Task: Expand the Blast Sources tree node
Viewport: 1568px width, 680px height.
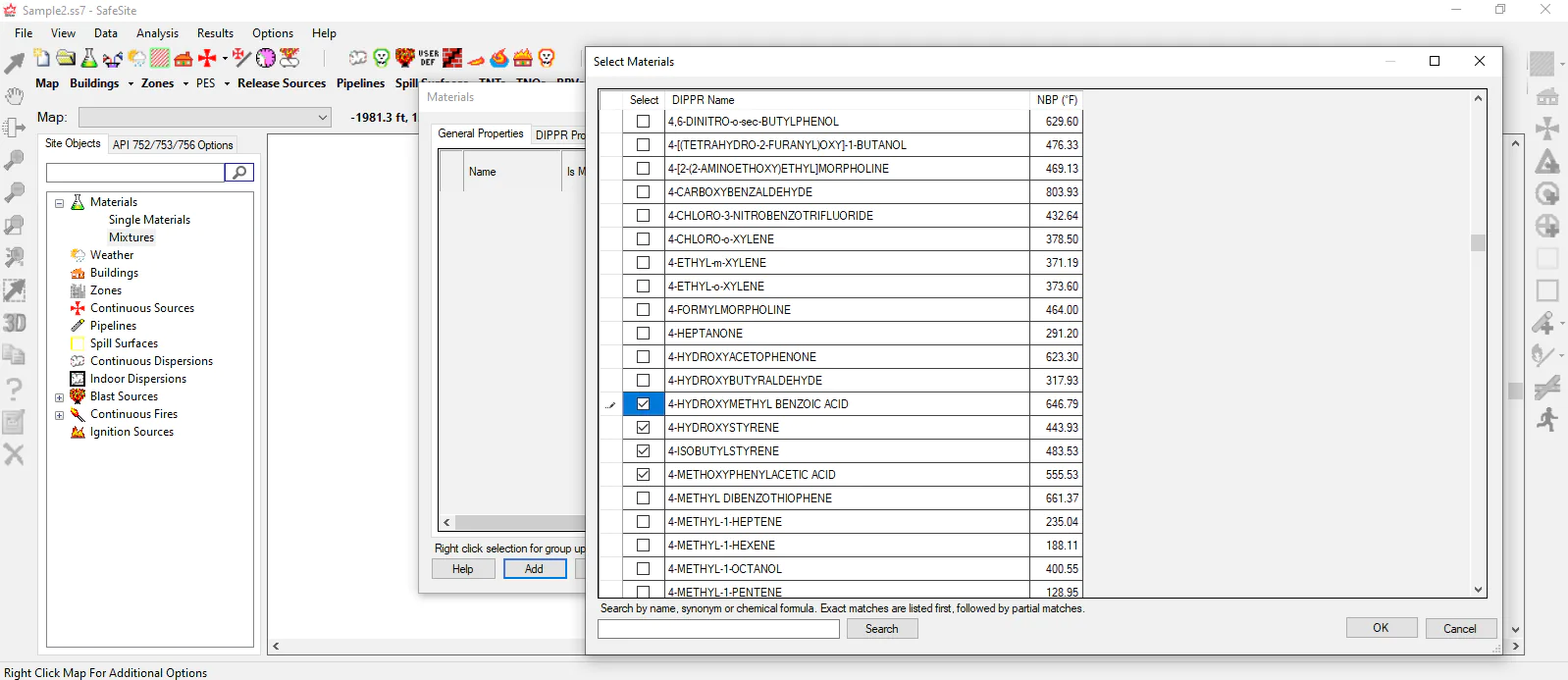Action: tap(59, 397)
